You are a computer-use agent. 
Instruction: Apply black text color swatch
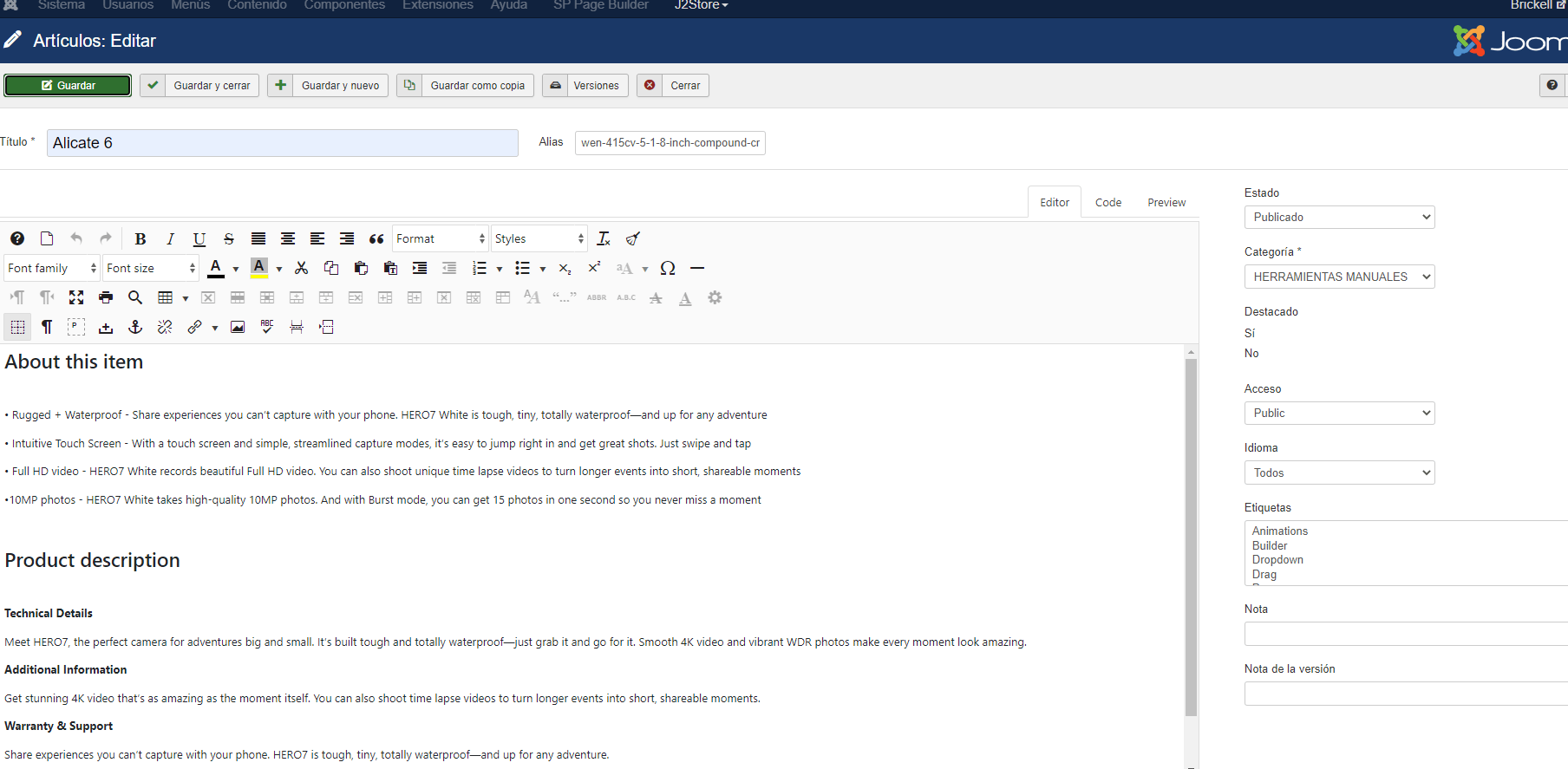(x=216, y=268)
